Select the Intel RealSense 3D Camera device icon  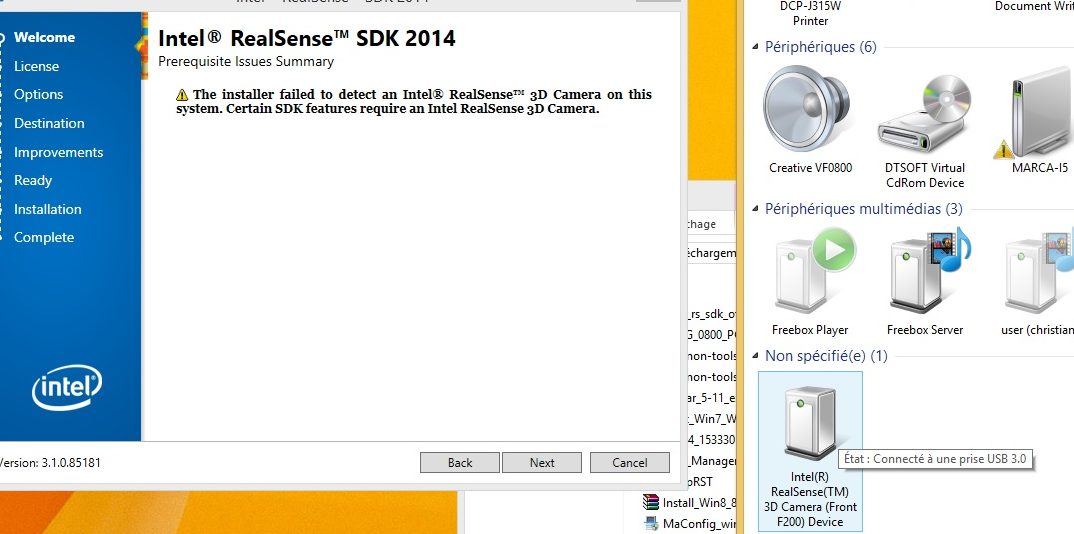tap(811, 423)
